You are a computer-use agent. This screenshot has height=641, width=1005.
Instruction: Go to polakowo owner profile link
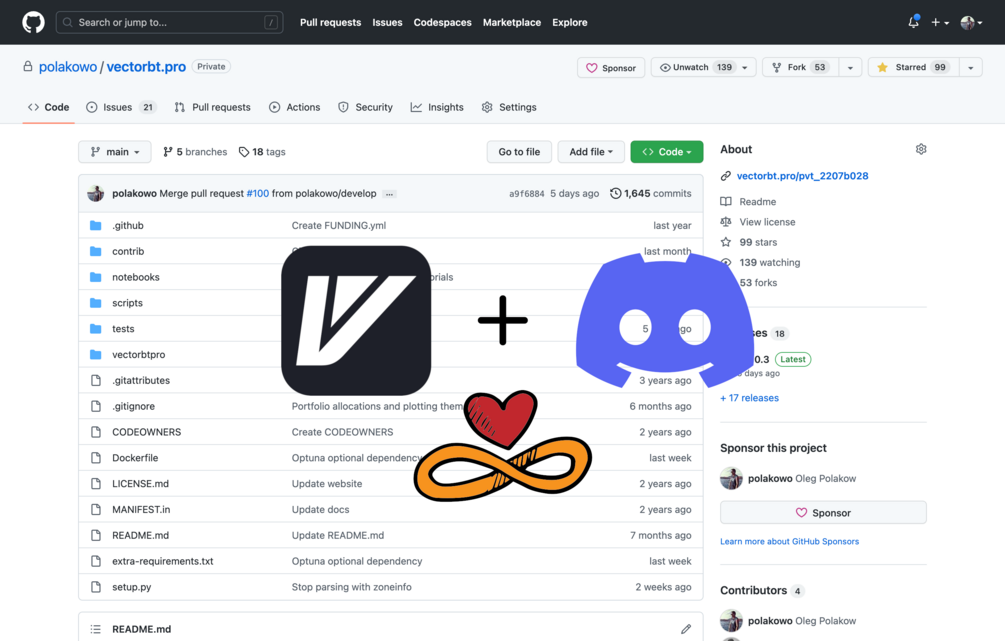(68, 67)
